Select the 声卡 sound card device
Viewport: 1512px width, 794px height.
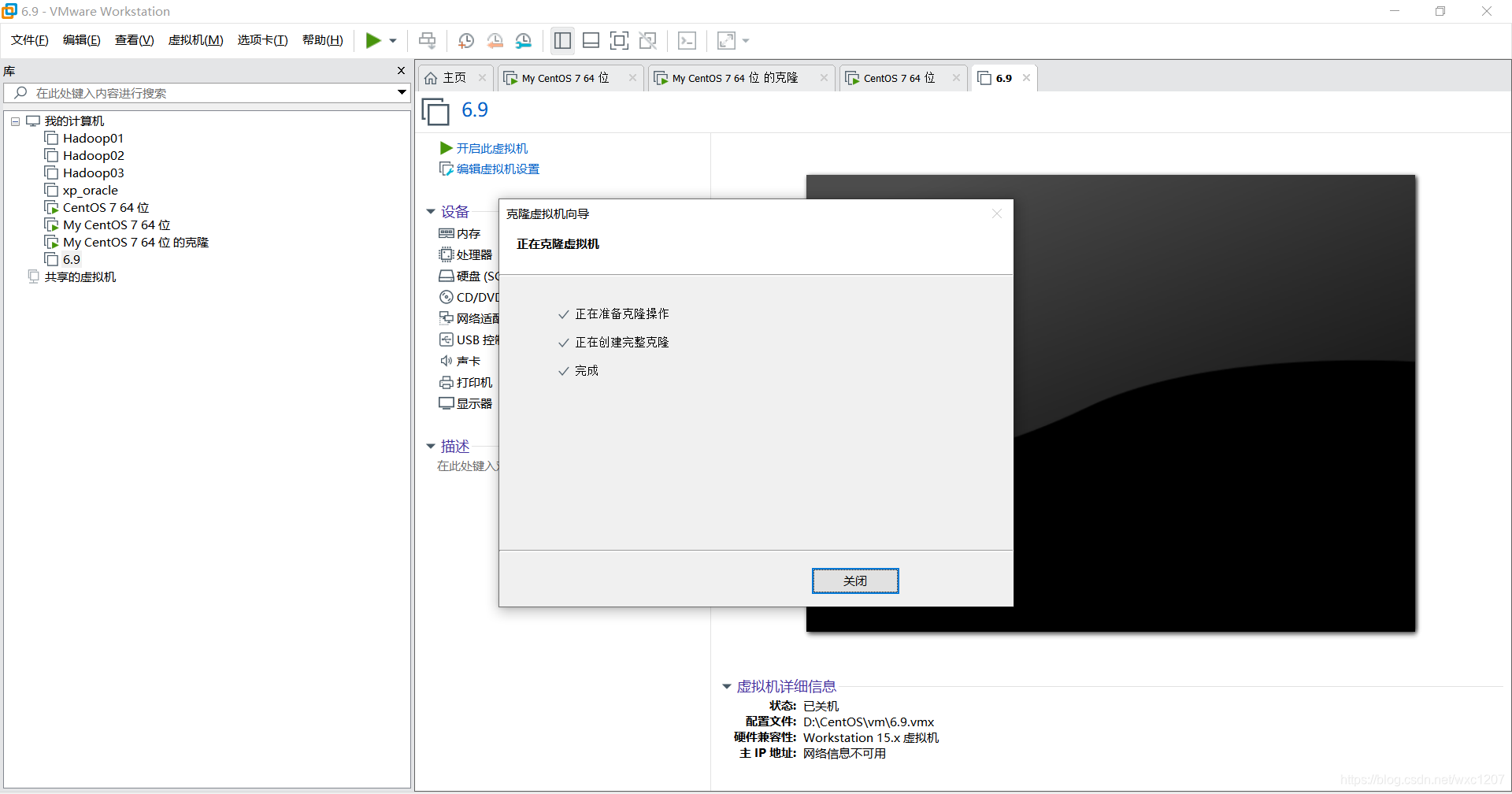[x=460, y=362]
